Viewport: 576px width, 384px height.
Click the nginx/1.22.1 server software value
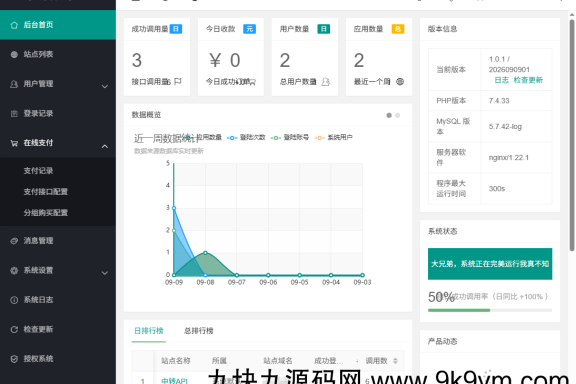tap(509, 158)
